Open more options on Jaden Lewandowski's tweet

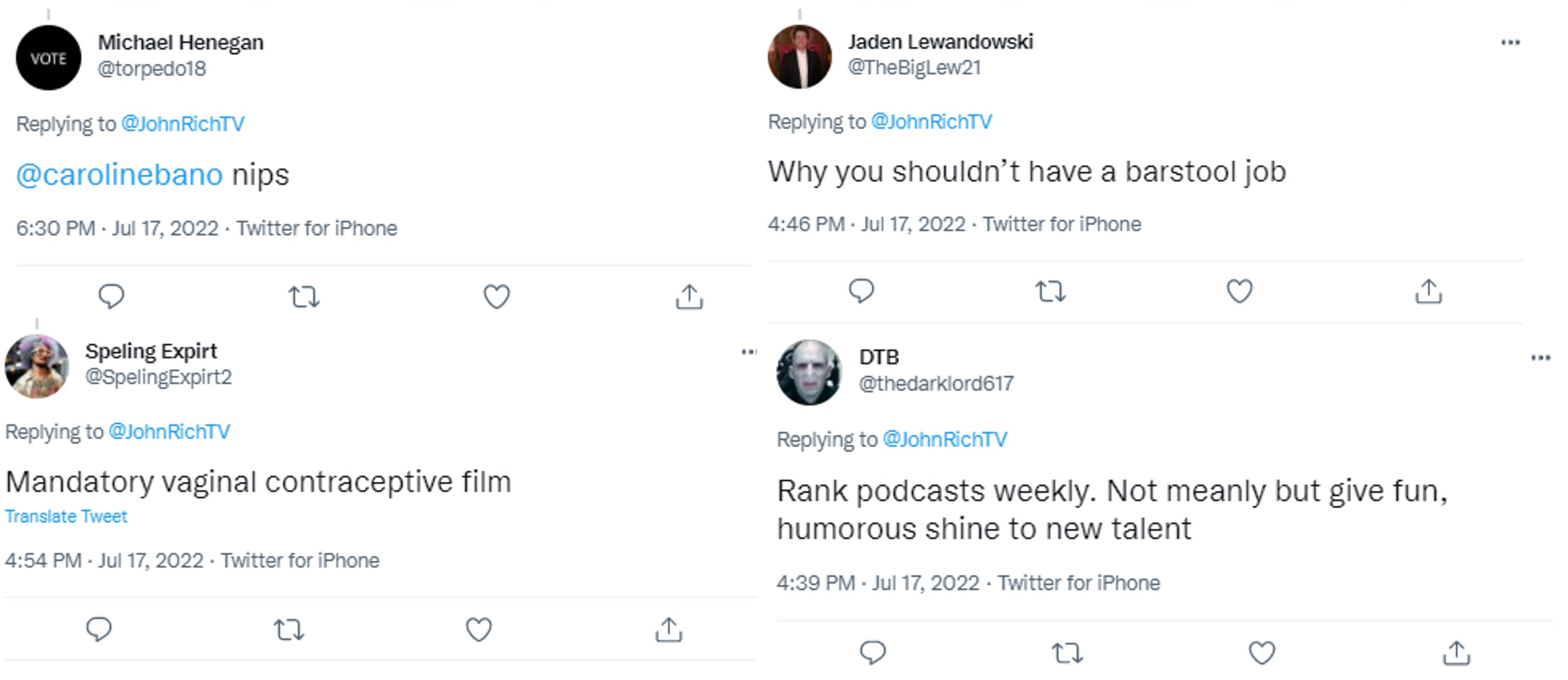pyautogui.click(x=1510, y=42)
